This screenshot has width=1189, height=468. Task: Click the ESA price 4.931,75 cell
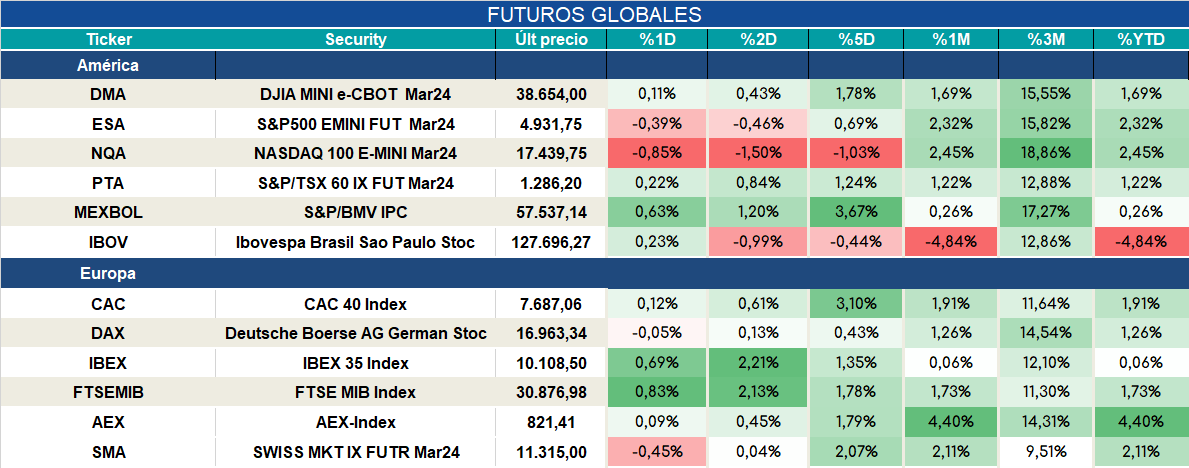point(551,124)
